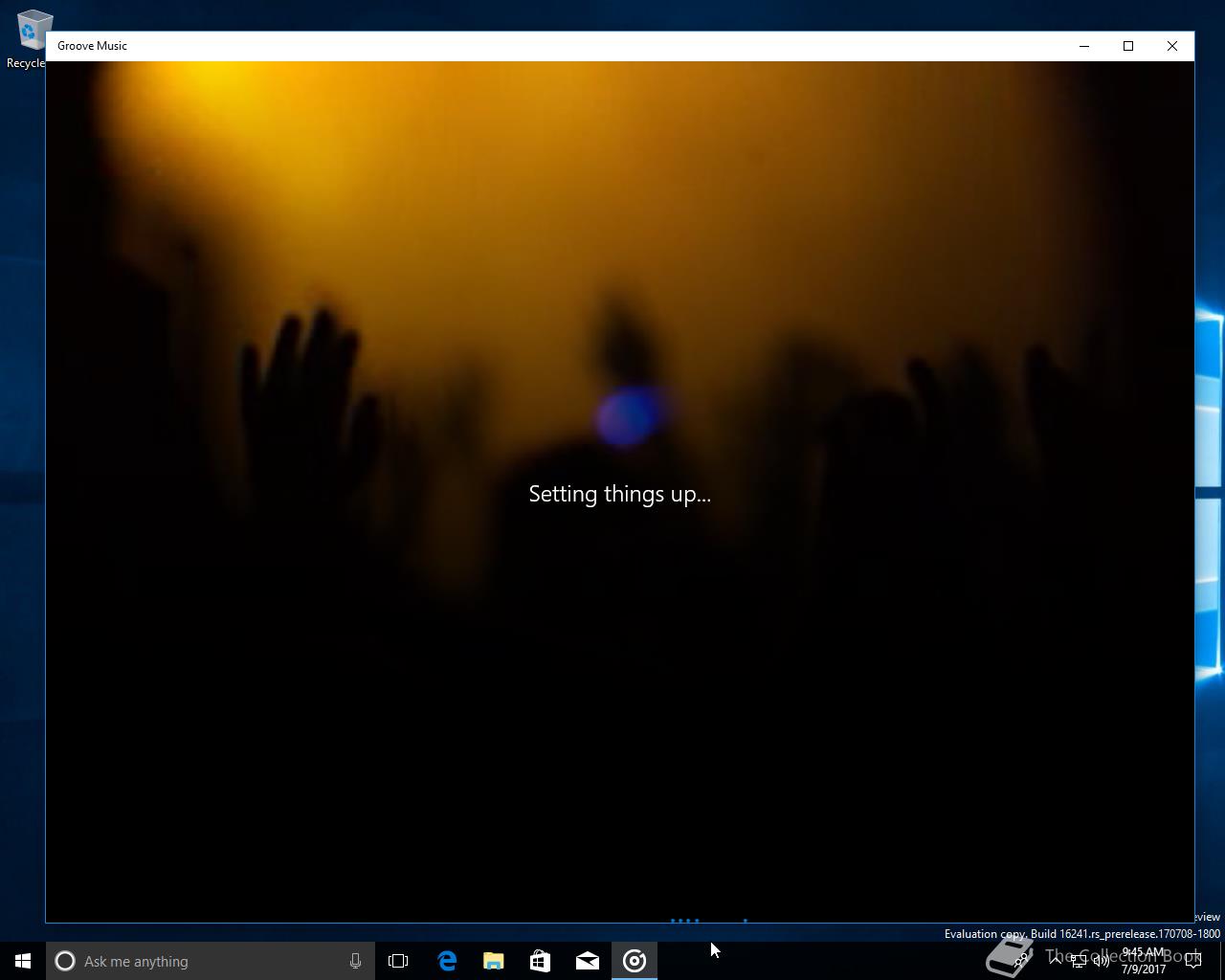Open the volume control tray icon
This screenshot has width=1225, height=980.
[1102, 961]
